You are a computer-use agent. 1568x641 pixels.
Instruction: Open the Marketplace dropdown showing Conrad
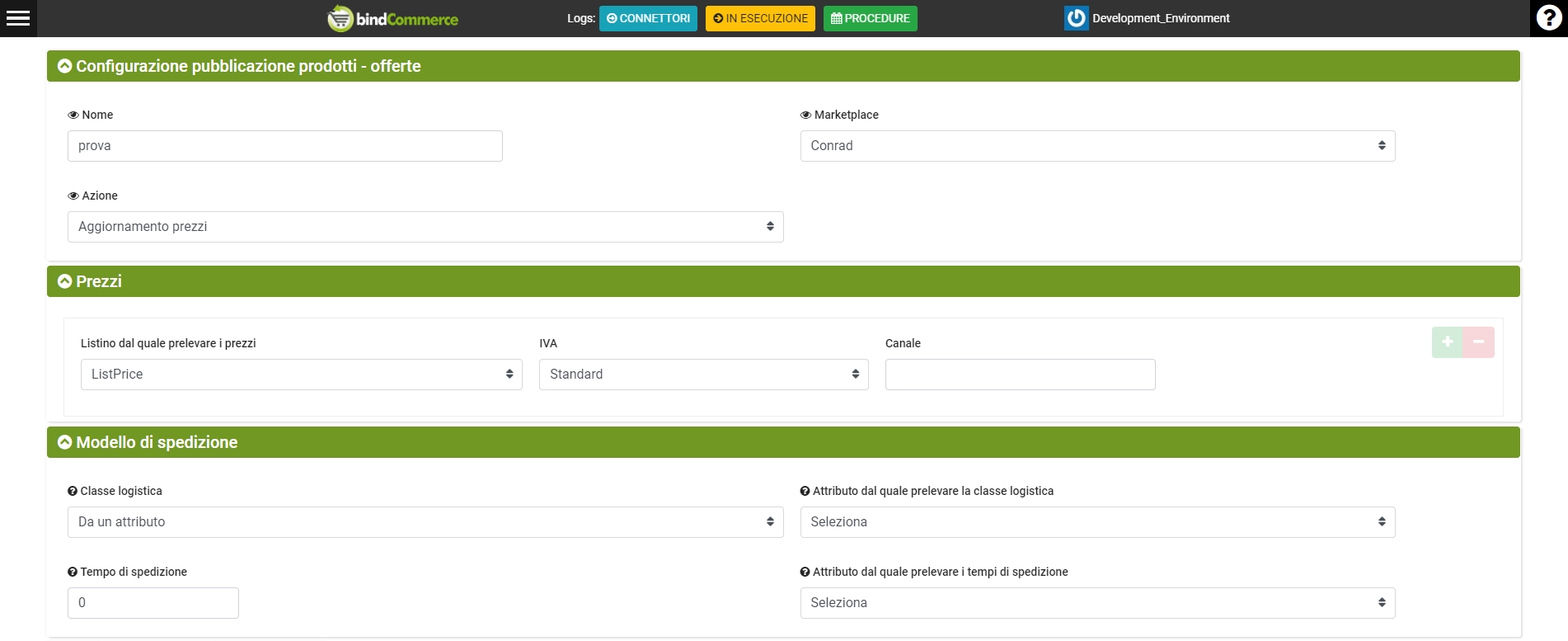(x=1096, y=146)
